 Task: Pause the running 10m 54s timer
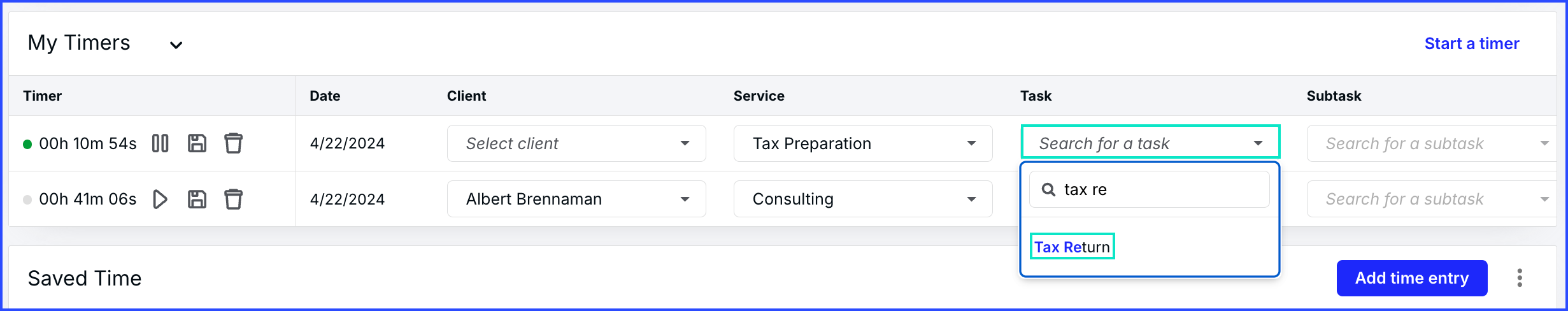(x=160, y=143)
